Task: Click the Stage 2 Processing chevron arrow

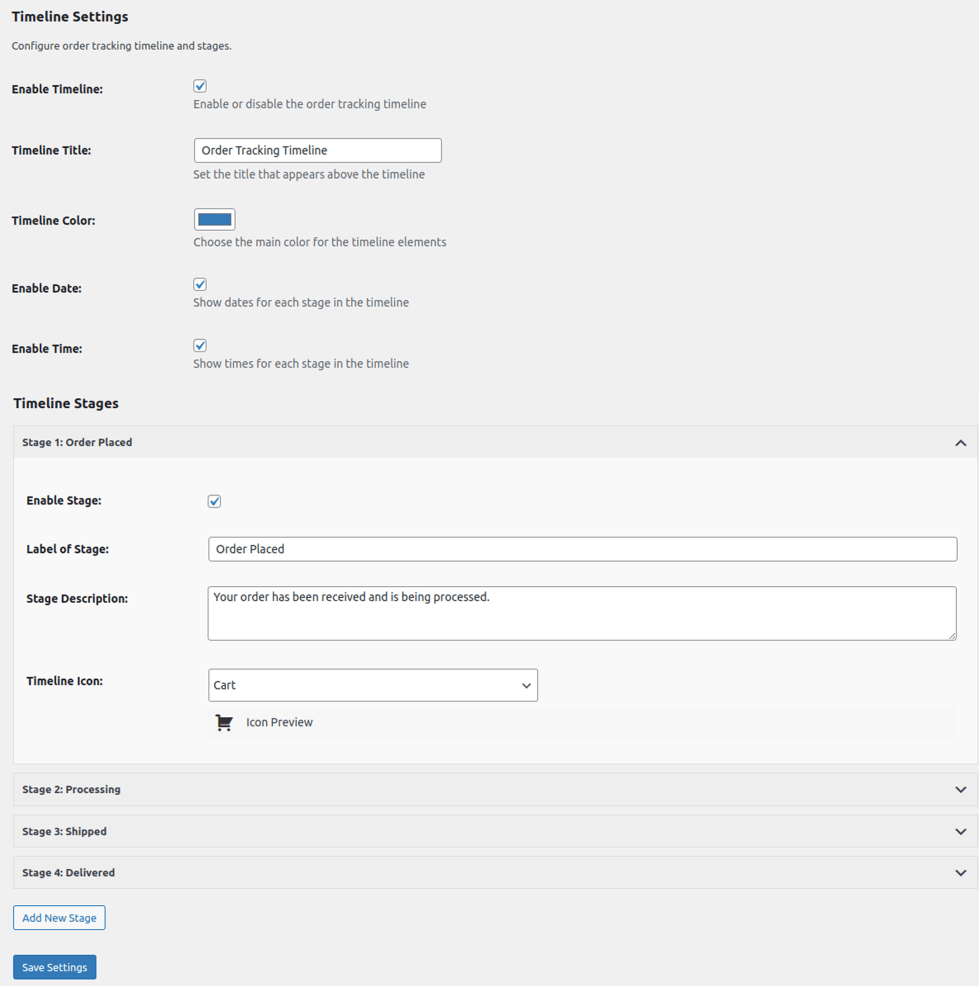Action: 960,790
